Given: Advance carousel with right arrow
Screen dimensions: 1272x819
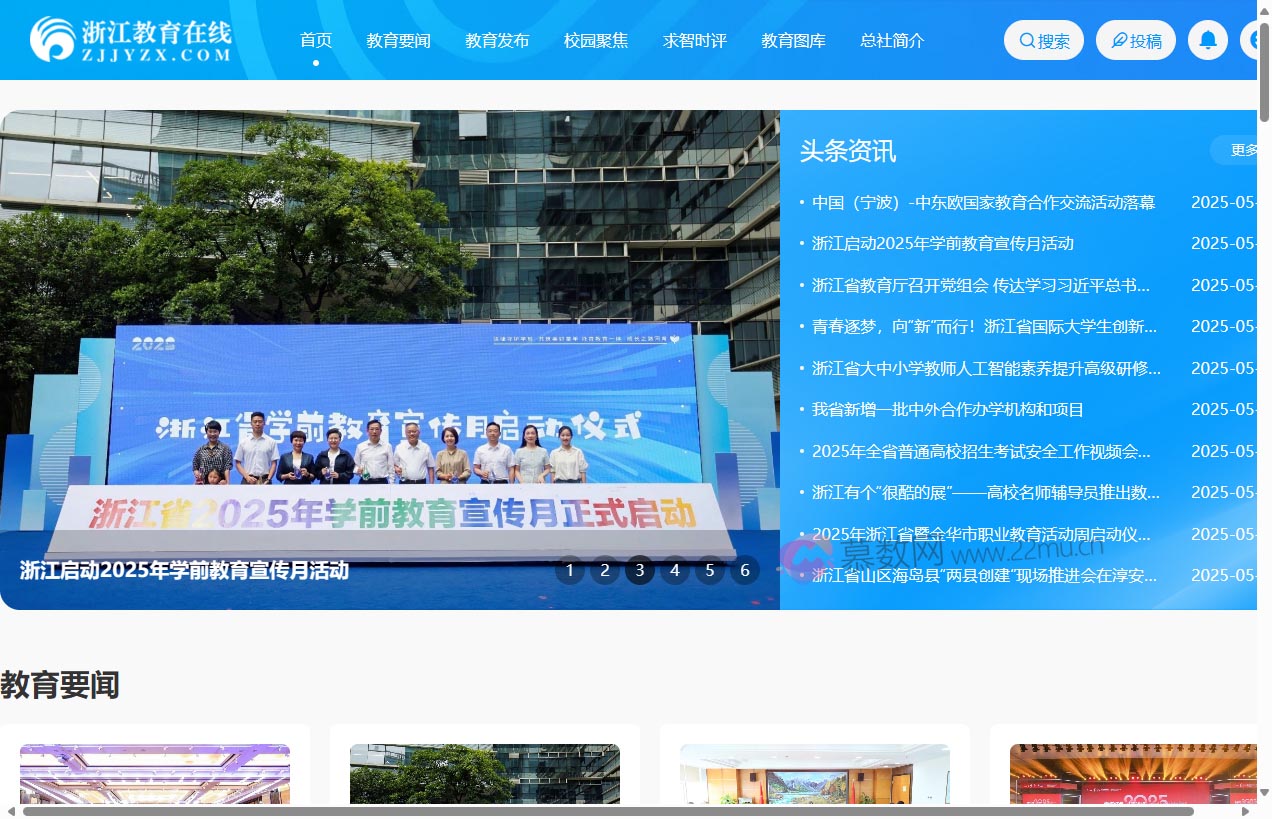Looking at the screenshot, I should click(753, 356).
